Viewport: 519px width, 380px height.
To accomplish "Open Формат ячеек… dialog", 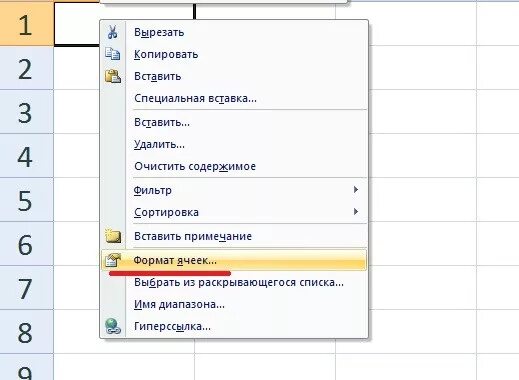I will click(234, 260).
